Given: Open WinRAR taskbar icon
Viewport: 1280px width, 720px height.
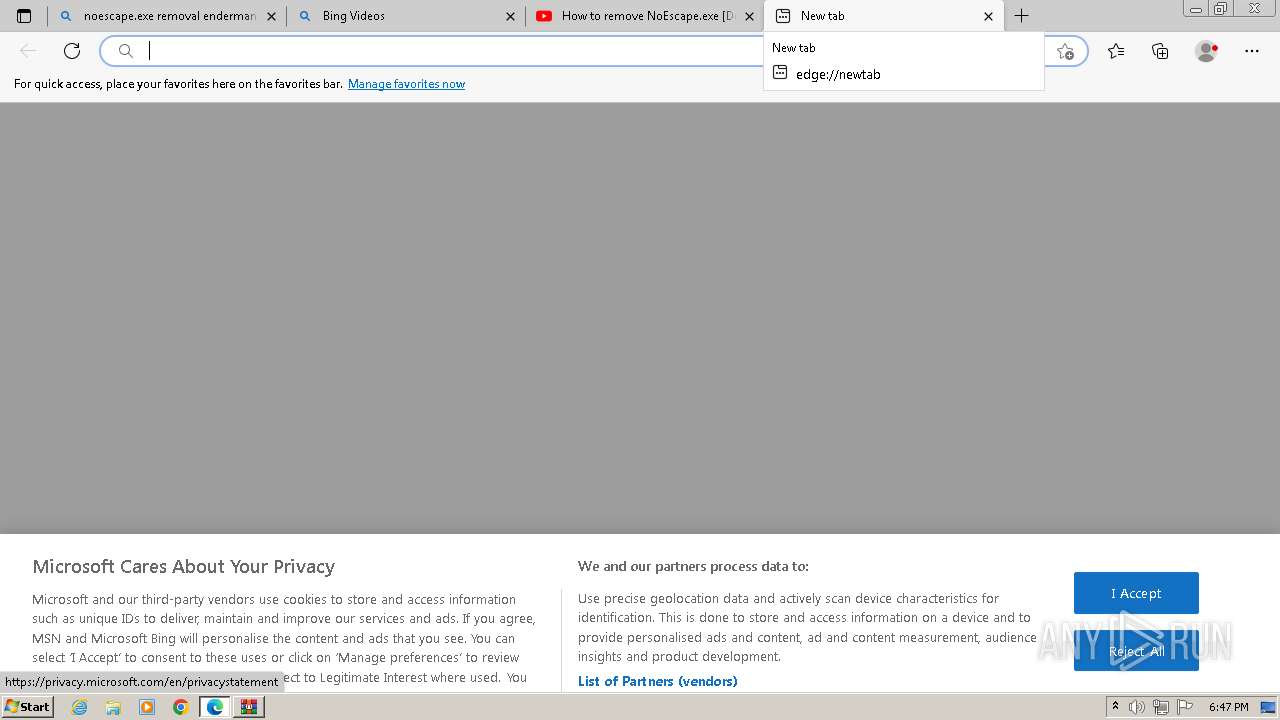Looking at the screenshot, I should point(249,707).
